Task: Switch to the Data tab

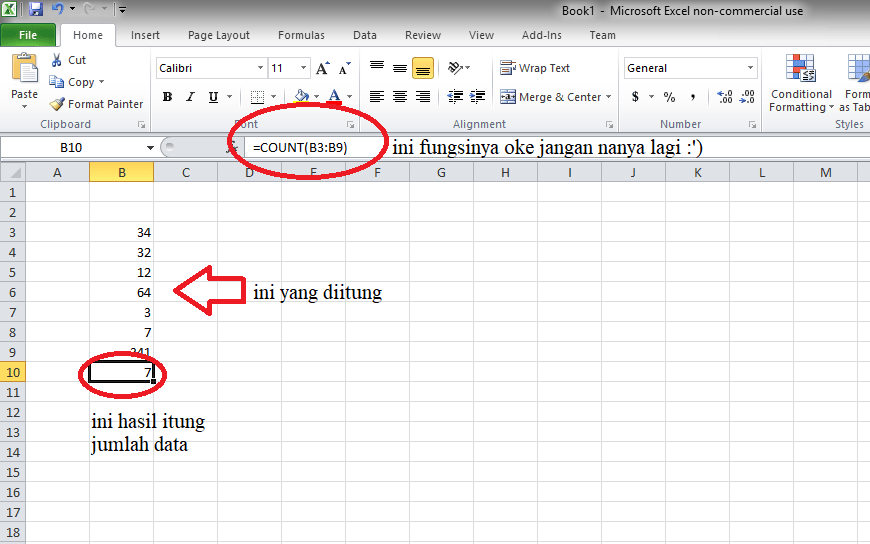Action: 365,35
